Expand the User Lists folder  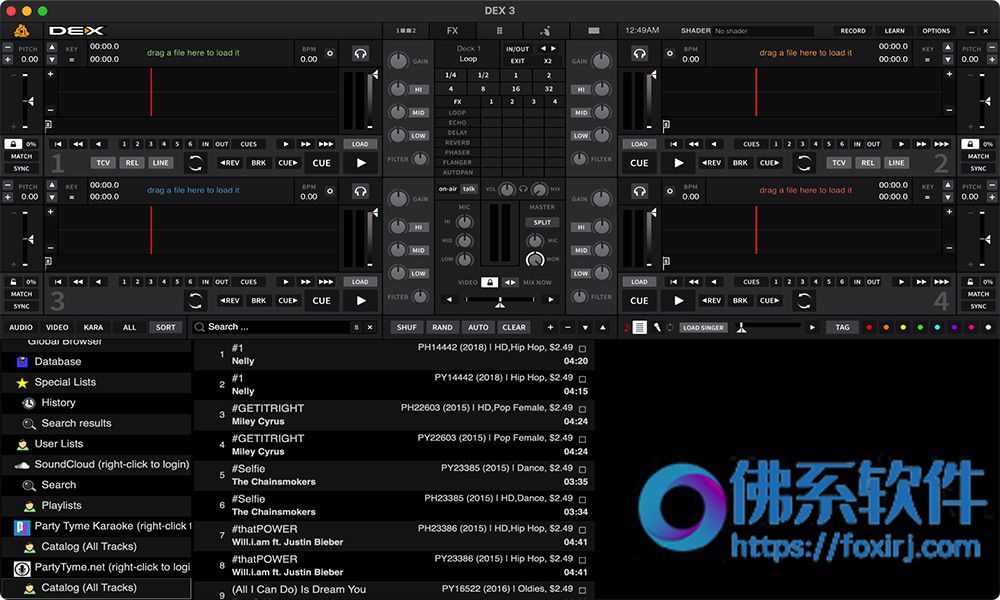point(59,444)
